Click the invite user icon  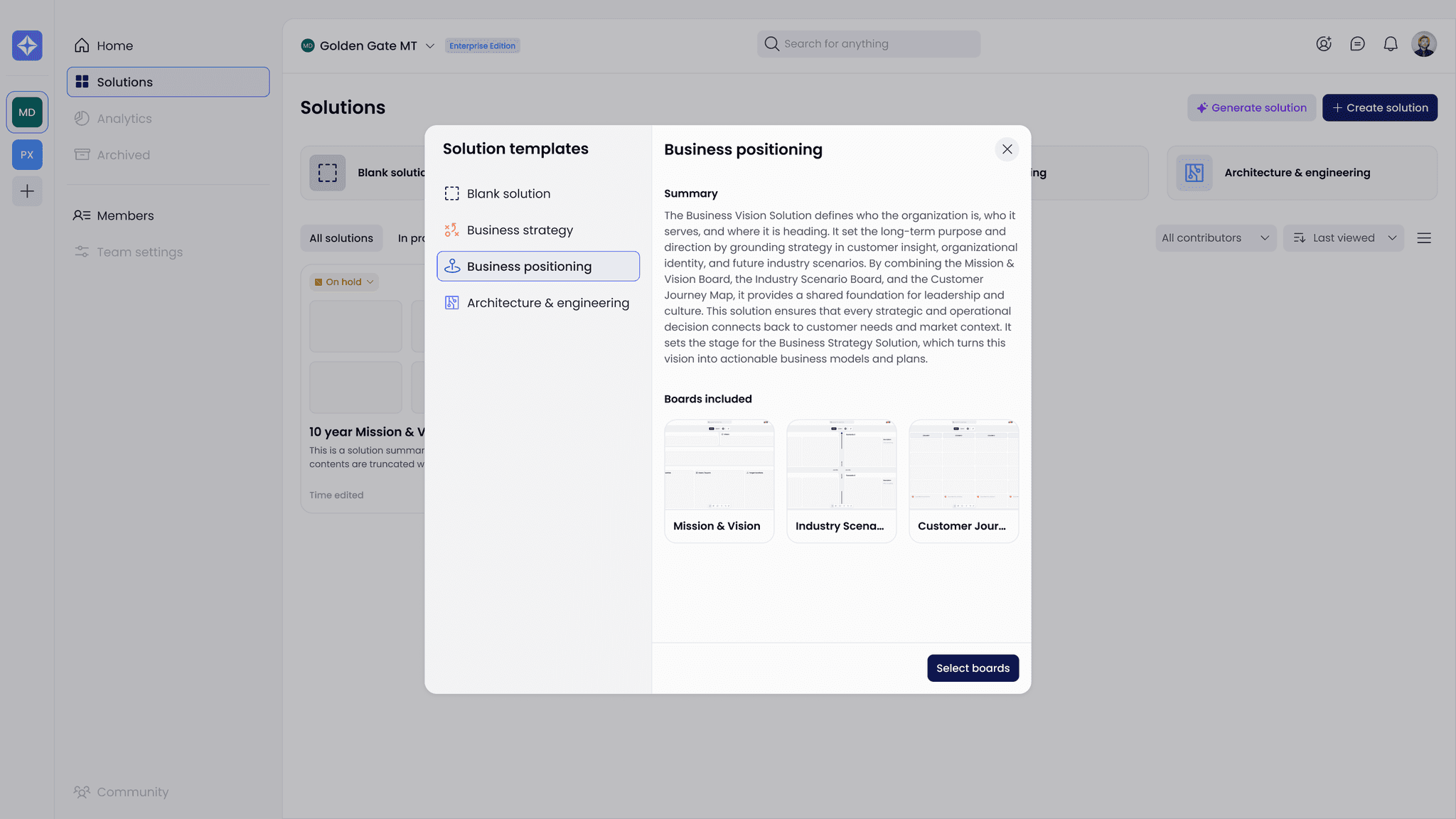point(1323,44)
